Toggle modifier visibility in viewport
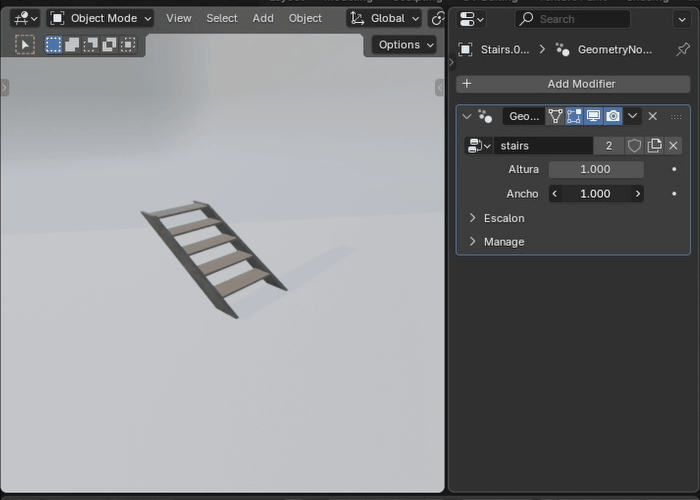The height and width of the screenshot is (500, 700). point(593,117)
